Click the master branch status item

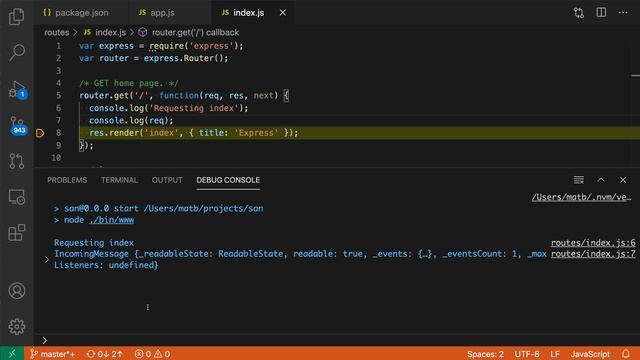(52, 353)
